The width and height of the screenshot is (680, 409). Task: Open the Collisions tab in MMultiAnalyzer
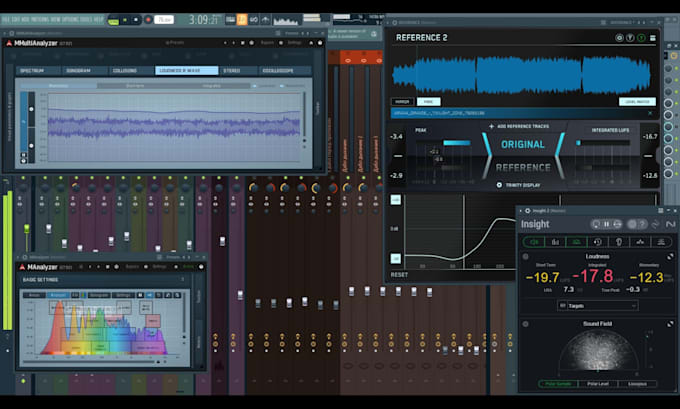coord(131,71)
